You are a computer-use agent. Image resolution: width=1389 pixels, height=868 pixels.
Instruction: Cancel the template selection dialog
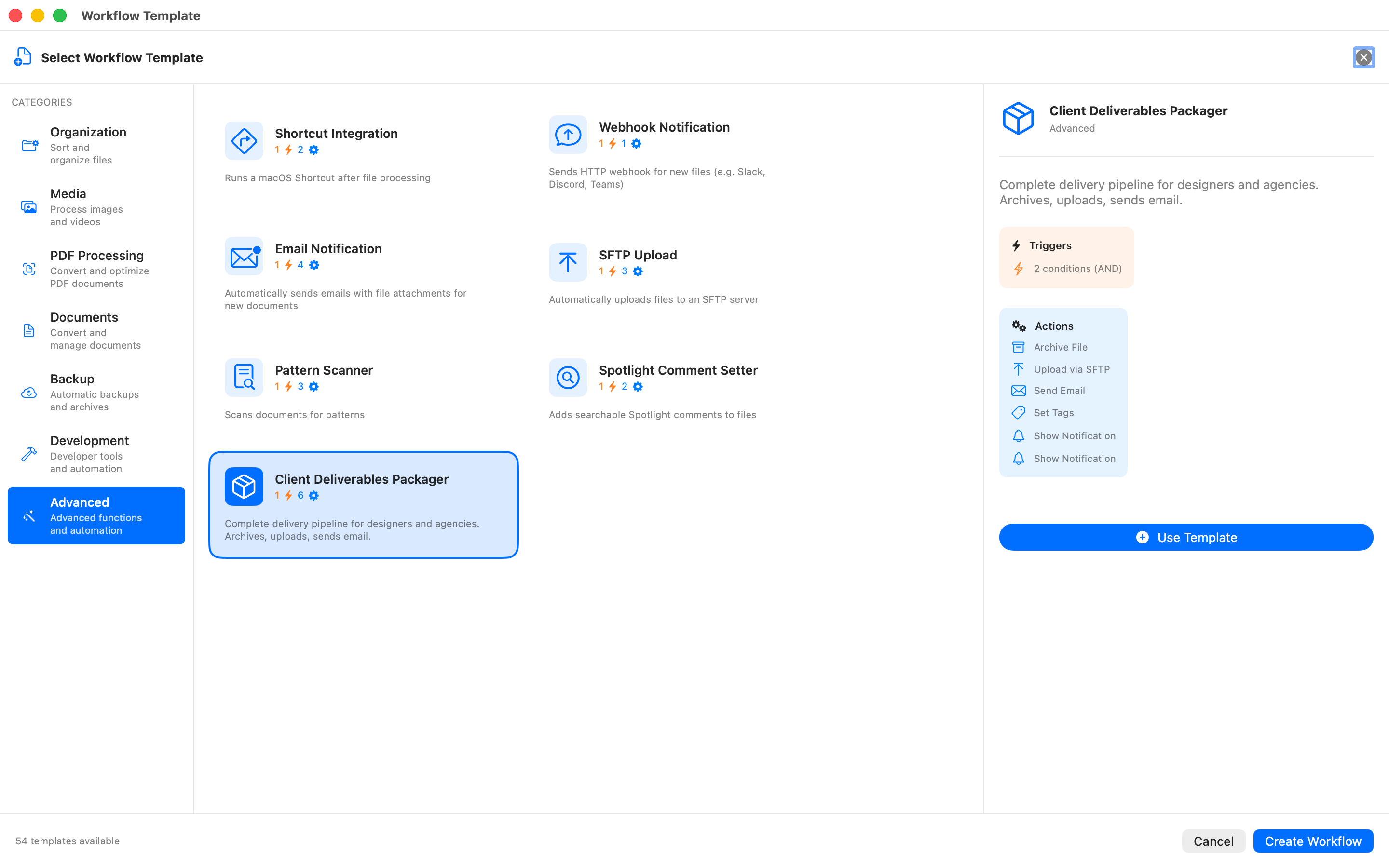[x=1213, y=841]
